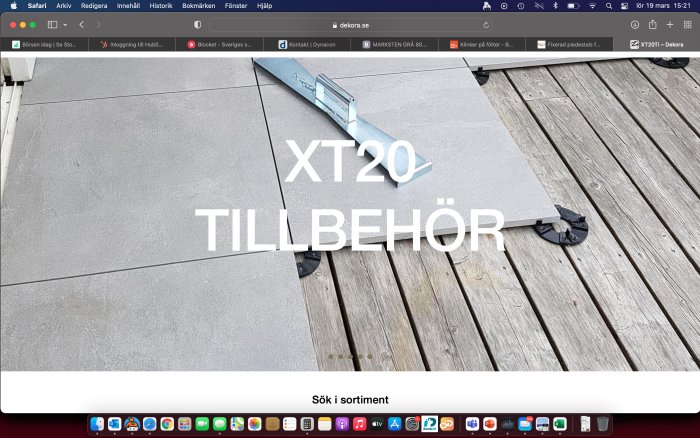Image resolution: width=700 pixels, height=438 pixels.
Task: Go back with the back arrow
Action: (81, 25)
